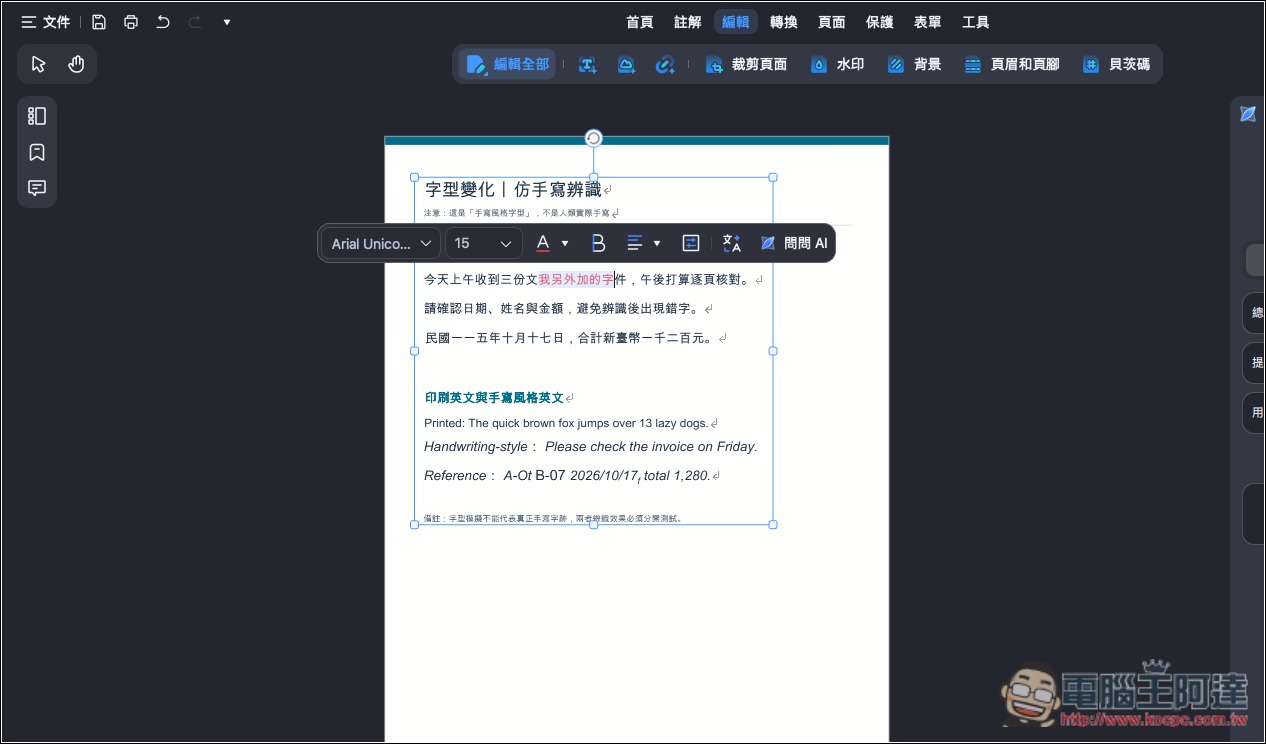
Task: Open the comments panel sidebar icon
Action: coord(37,188)
